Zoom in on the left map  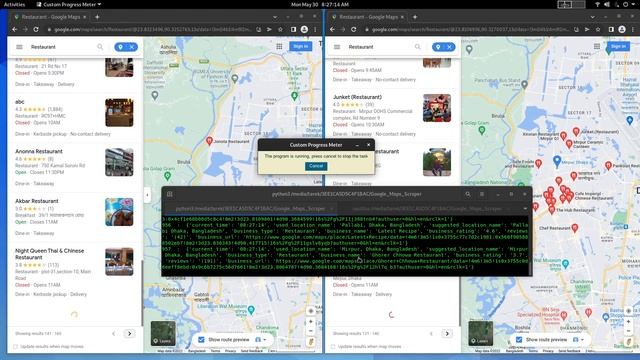[x=311, y=322]
